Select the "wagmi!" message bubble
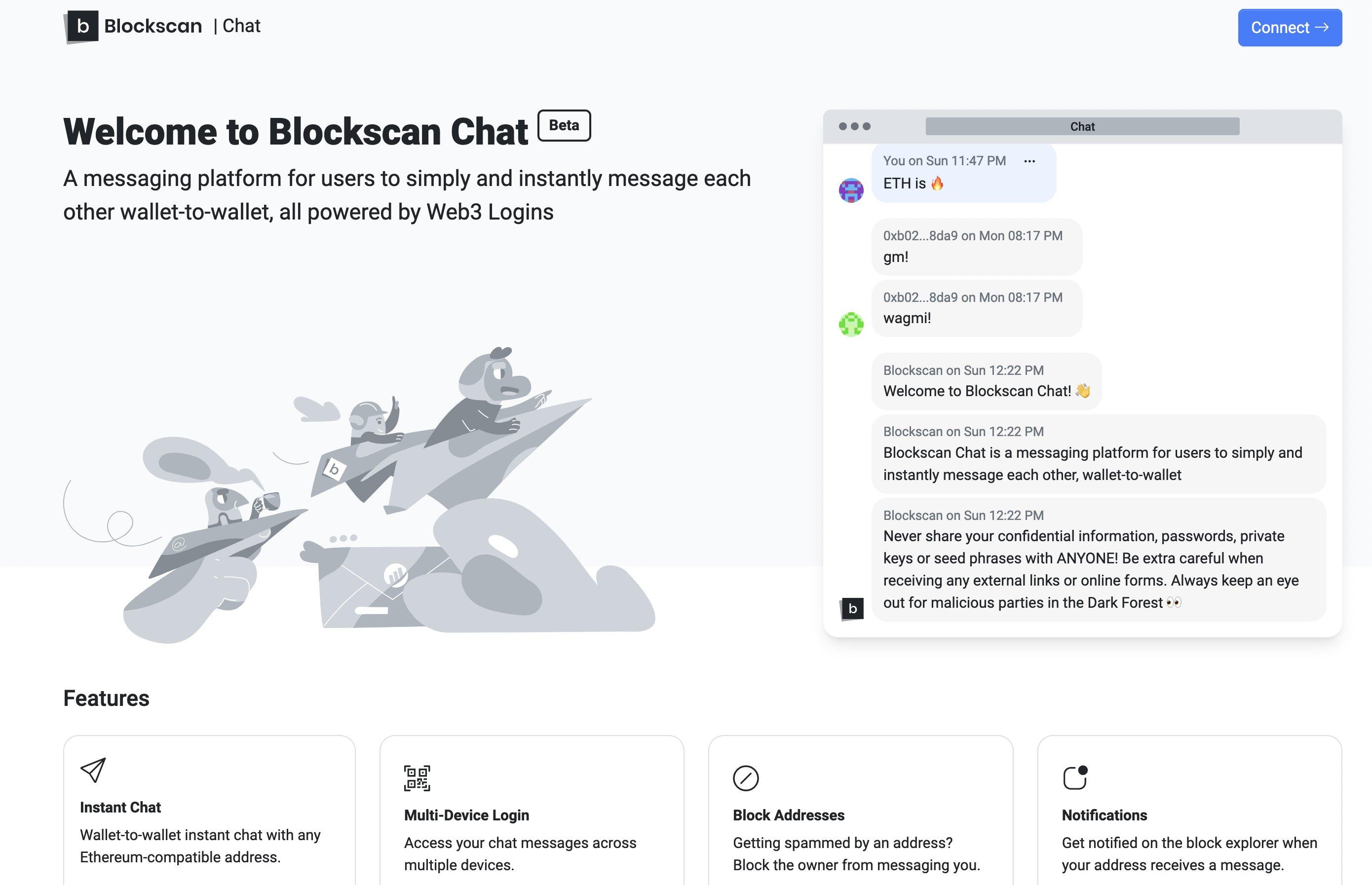Screen dimensions: 1372x885 tap(976, 309)
